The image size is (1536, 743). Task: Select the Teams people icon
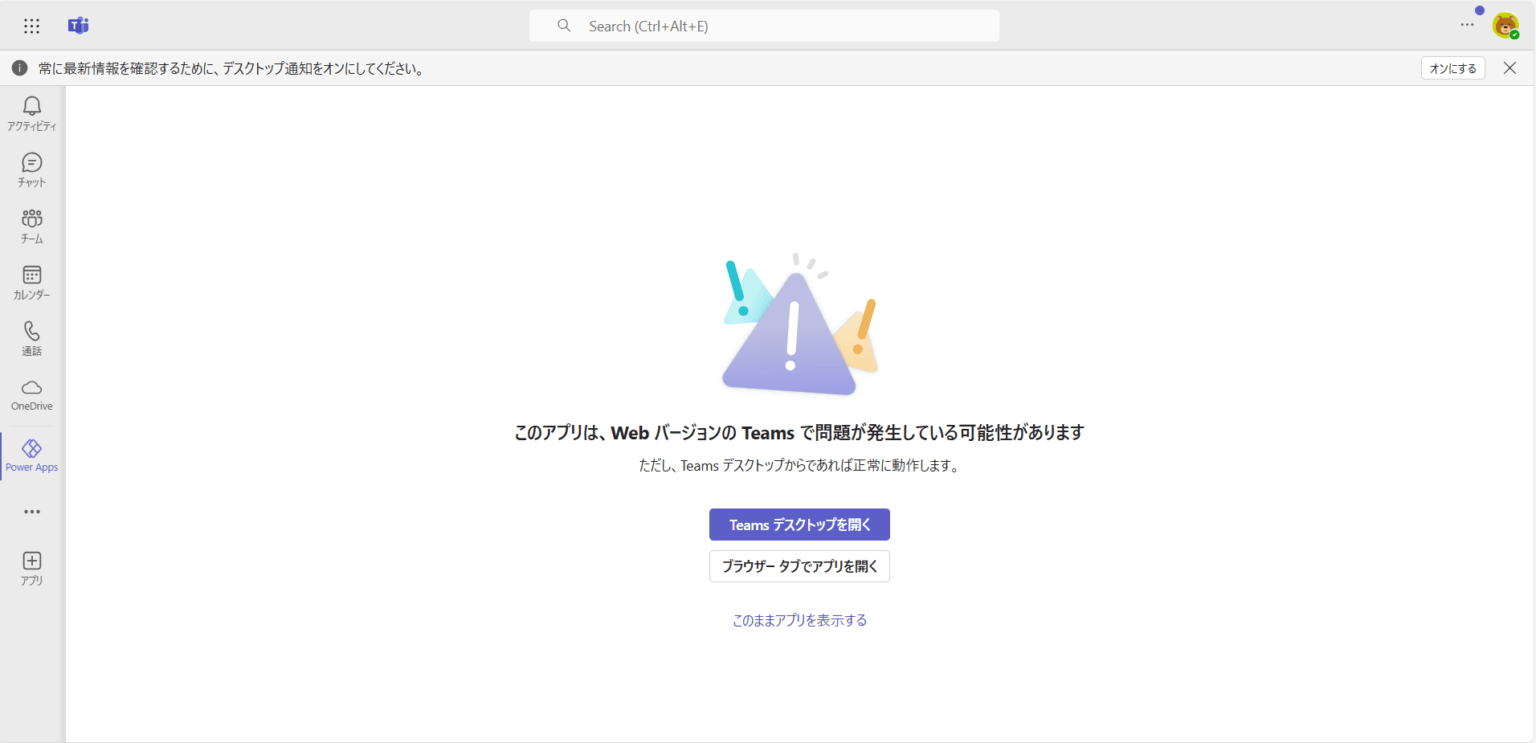pyautogui.click(x=32, y=219)
